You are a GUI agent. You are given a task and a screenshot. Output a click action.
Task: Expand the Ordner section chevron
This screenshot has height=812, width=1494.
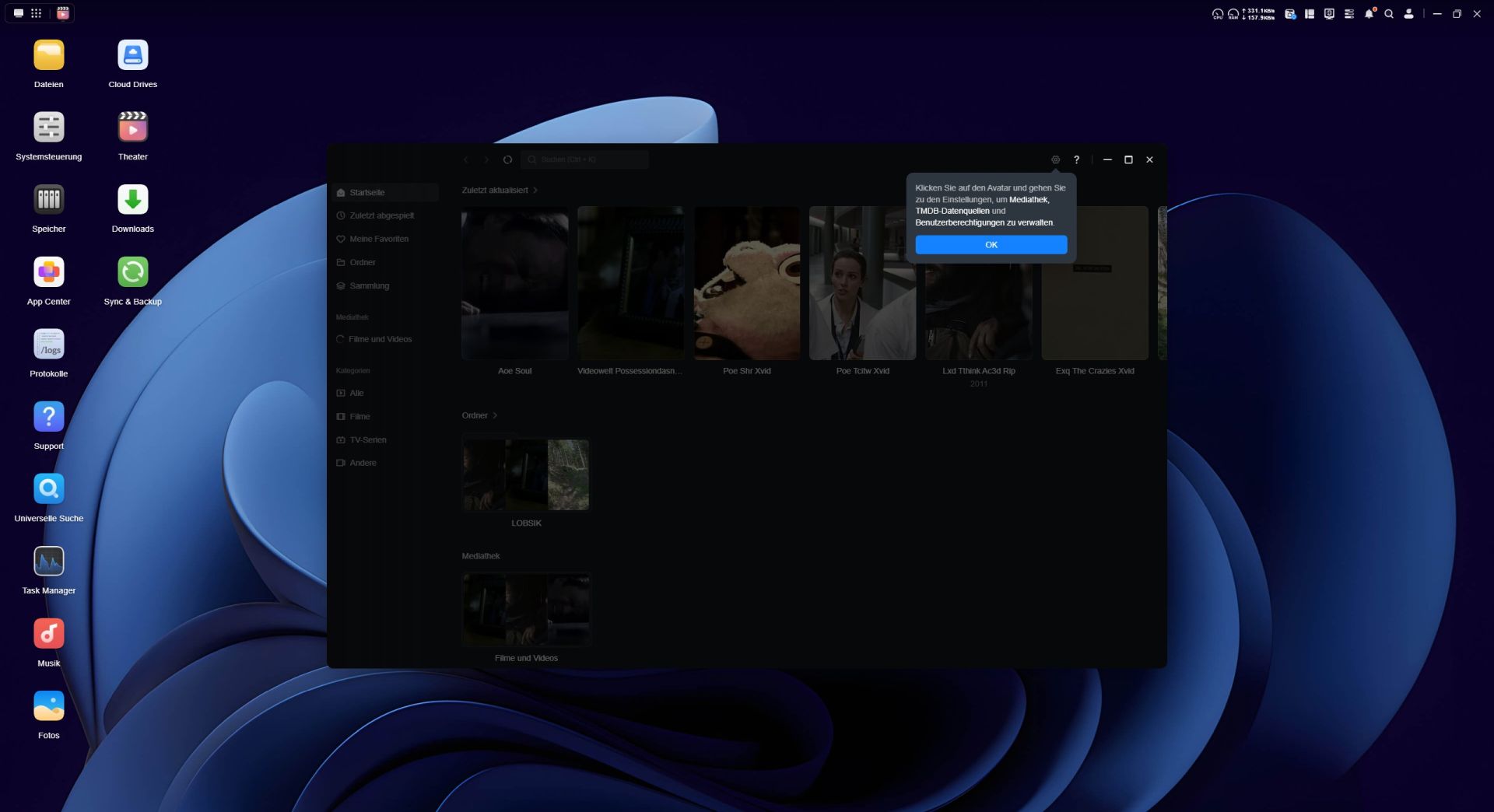495,415
